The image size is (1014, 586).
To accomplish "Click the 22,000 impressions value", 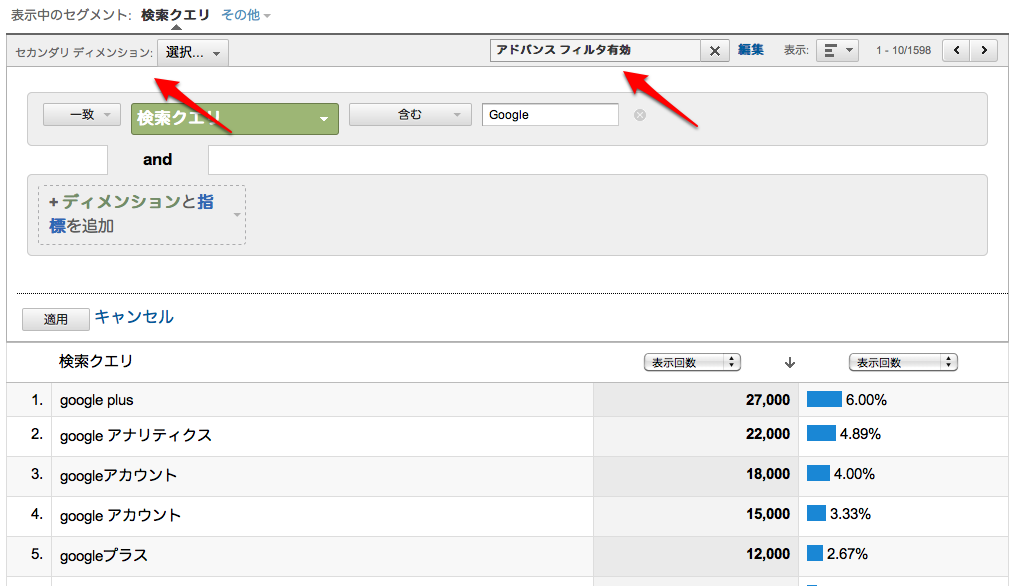I will coord(768,434).
